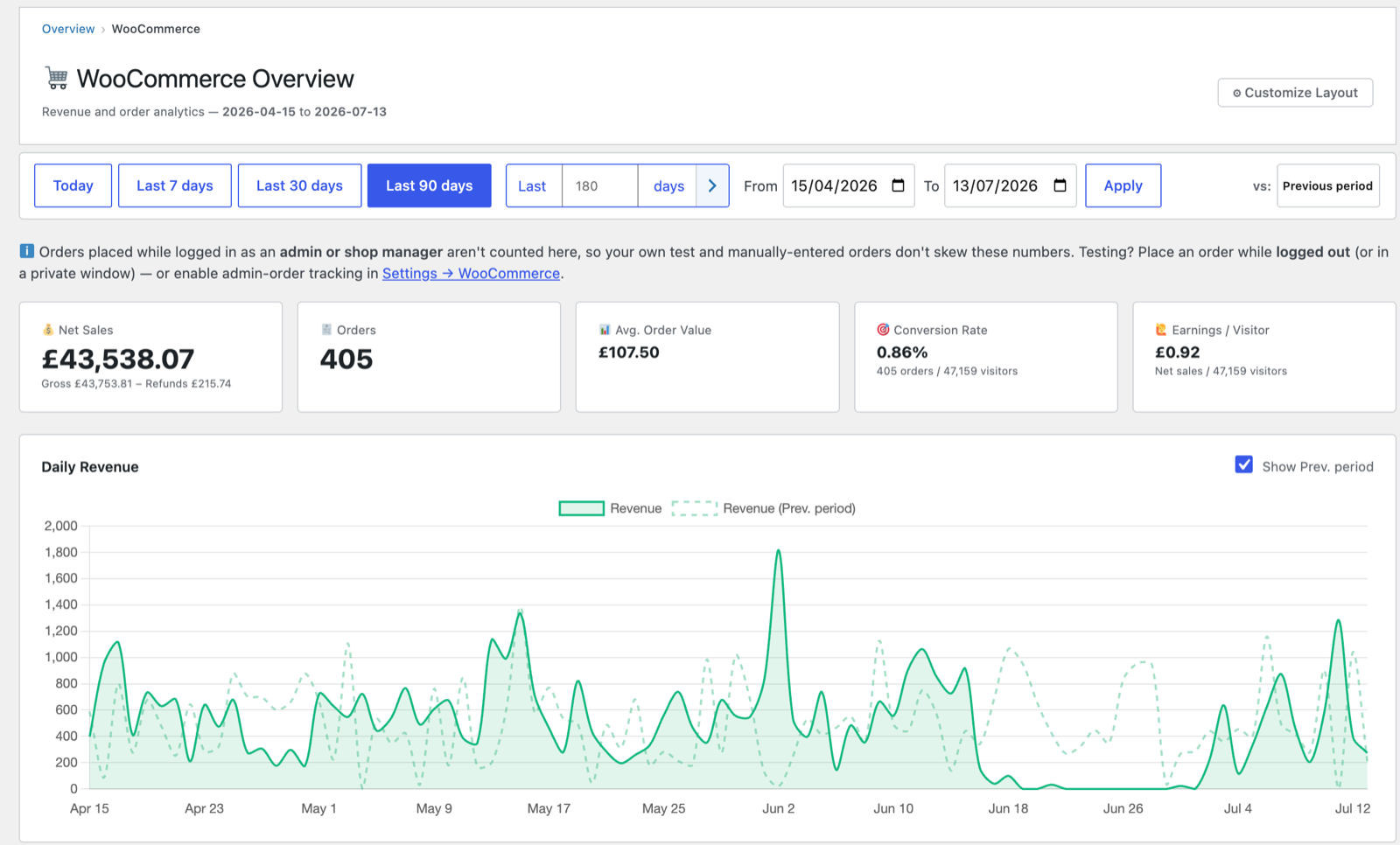
Task: Toggle the Show Prev. period checkbox
Action: tap(1243, 464)
